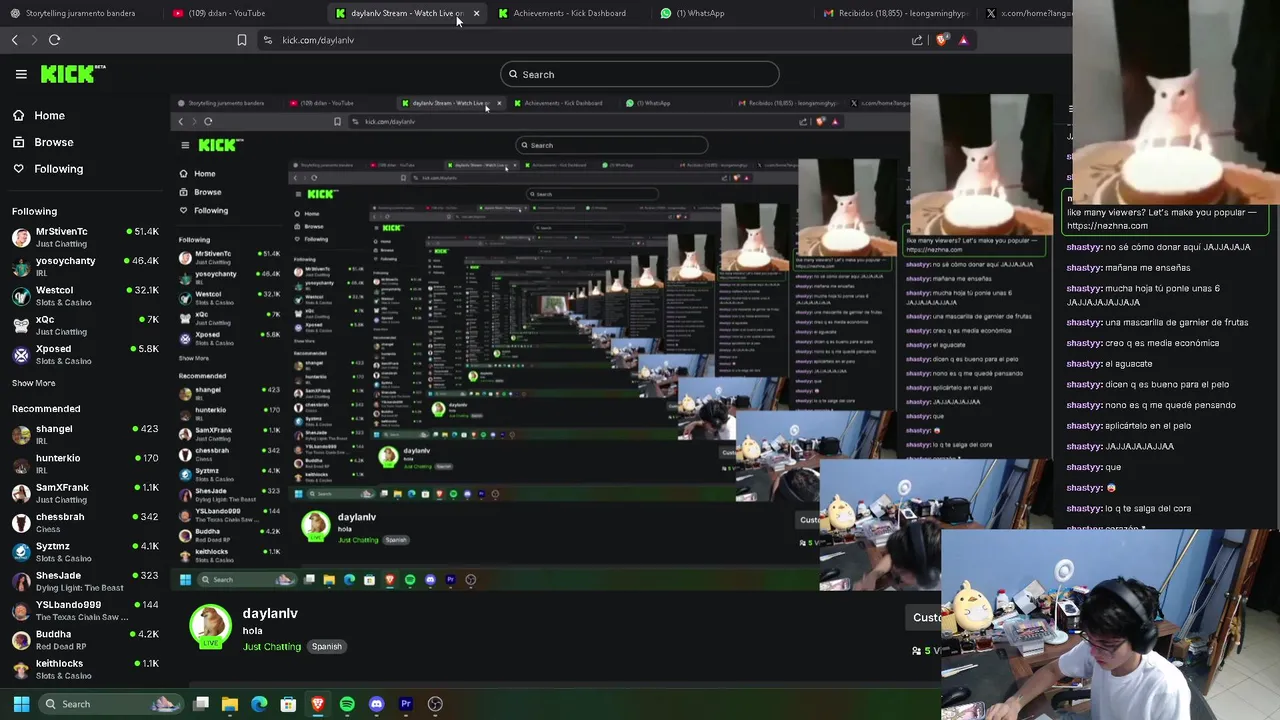The height and width of the screenshot is (720, 1280).
Task: Click MrStivenTc's avatar in Following list
Action: coord(21,237)
